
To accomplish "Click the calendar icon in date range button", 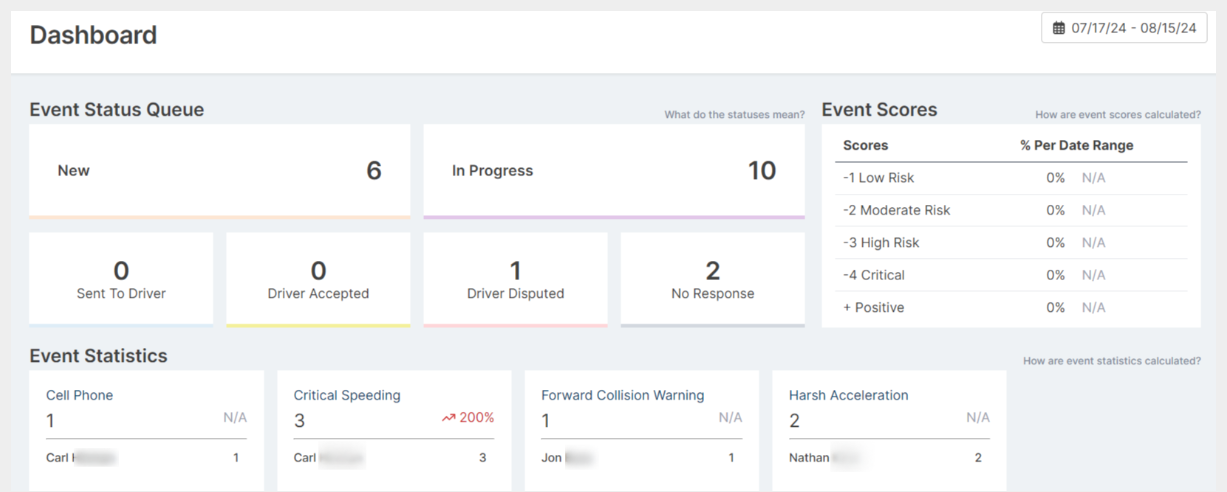I will [x=1059, y=28].
